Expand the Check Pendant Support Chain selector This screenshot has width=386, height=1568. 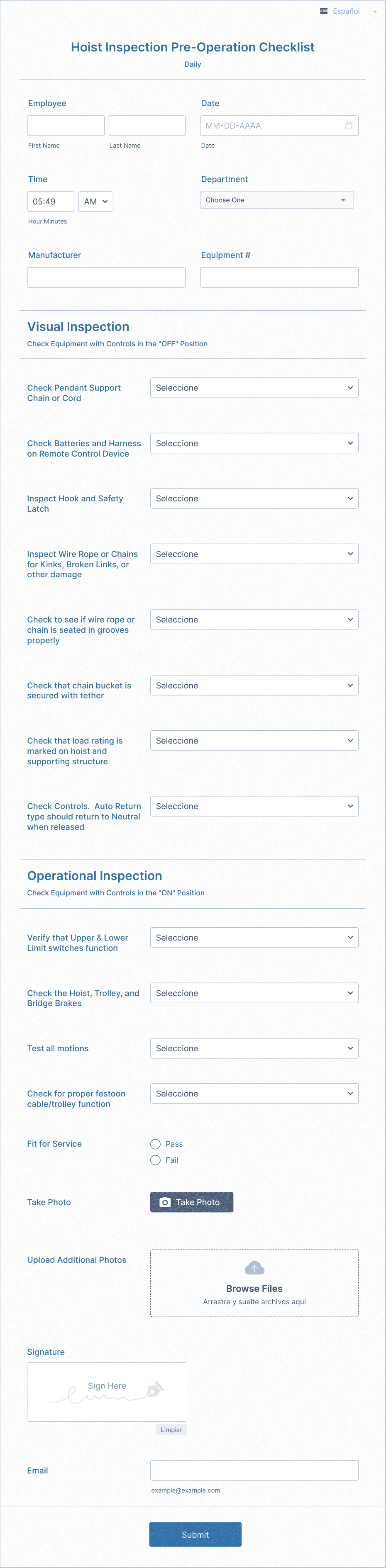coord(254,388)
